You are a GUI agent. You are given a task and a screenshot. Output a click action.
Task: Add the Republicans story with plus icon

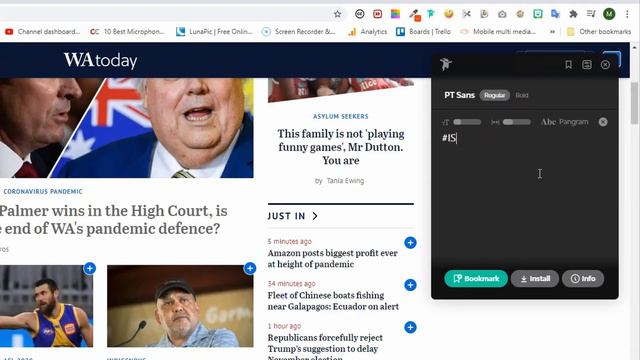[x=410, y=327]
